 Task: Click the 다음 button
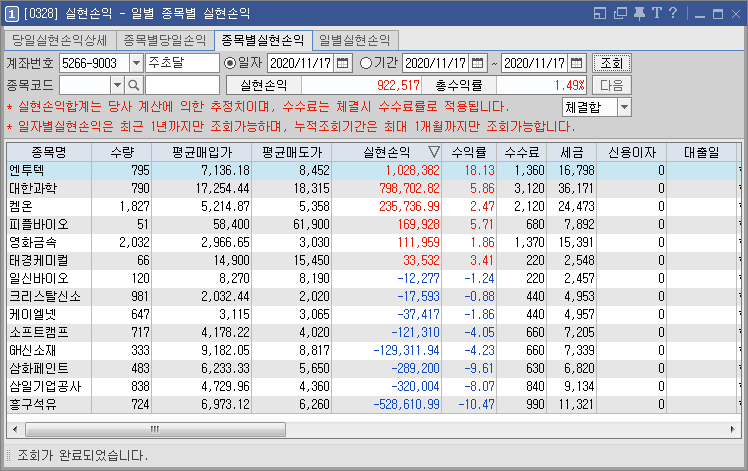coord(612,85)
